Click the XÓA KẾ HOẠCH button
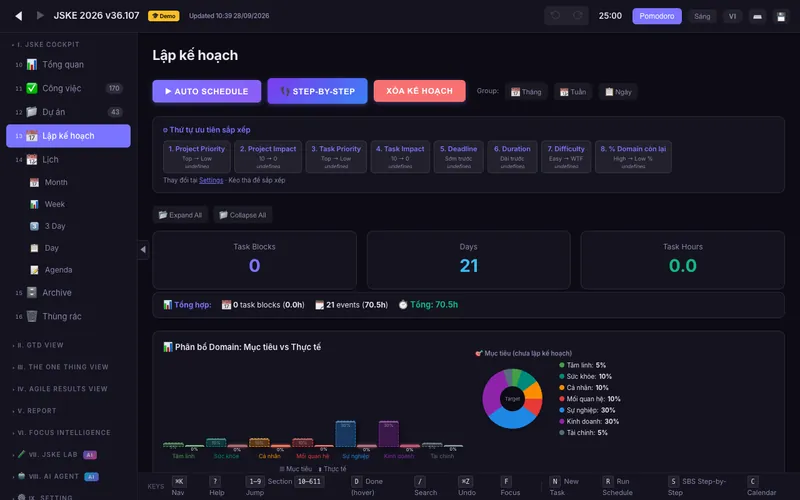 pyautogui.click(x=419, y=91)
